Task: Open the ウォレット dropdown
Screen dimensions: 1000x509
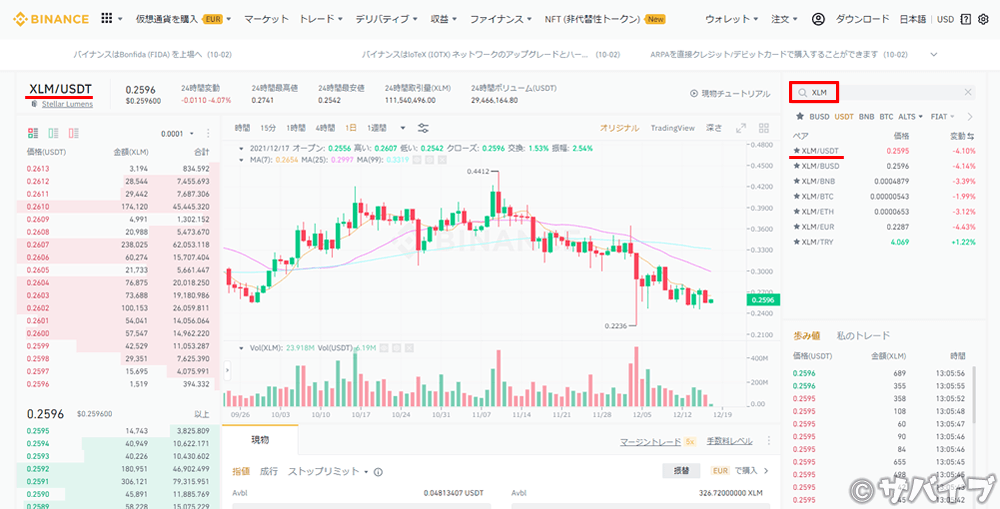Action: 732,19
